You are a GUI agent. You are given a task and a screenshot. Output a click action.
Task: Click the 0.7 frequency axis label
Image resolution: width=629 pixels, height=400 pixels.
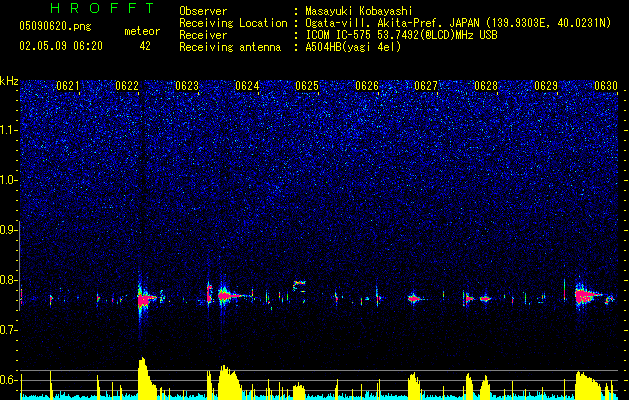[9, 330]
